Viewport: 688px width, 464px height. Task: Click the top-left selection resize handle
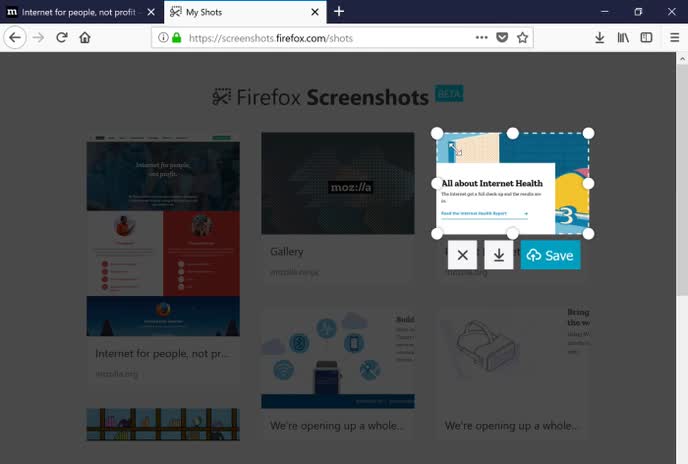click(437, 133)
